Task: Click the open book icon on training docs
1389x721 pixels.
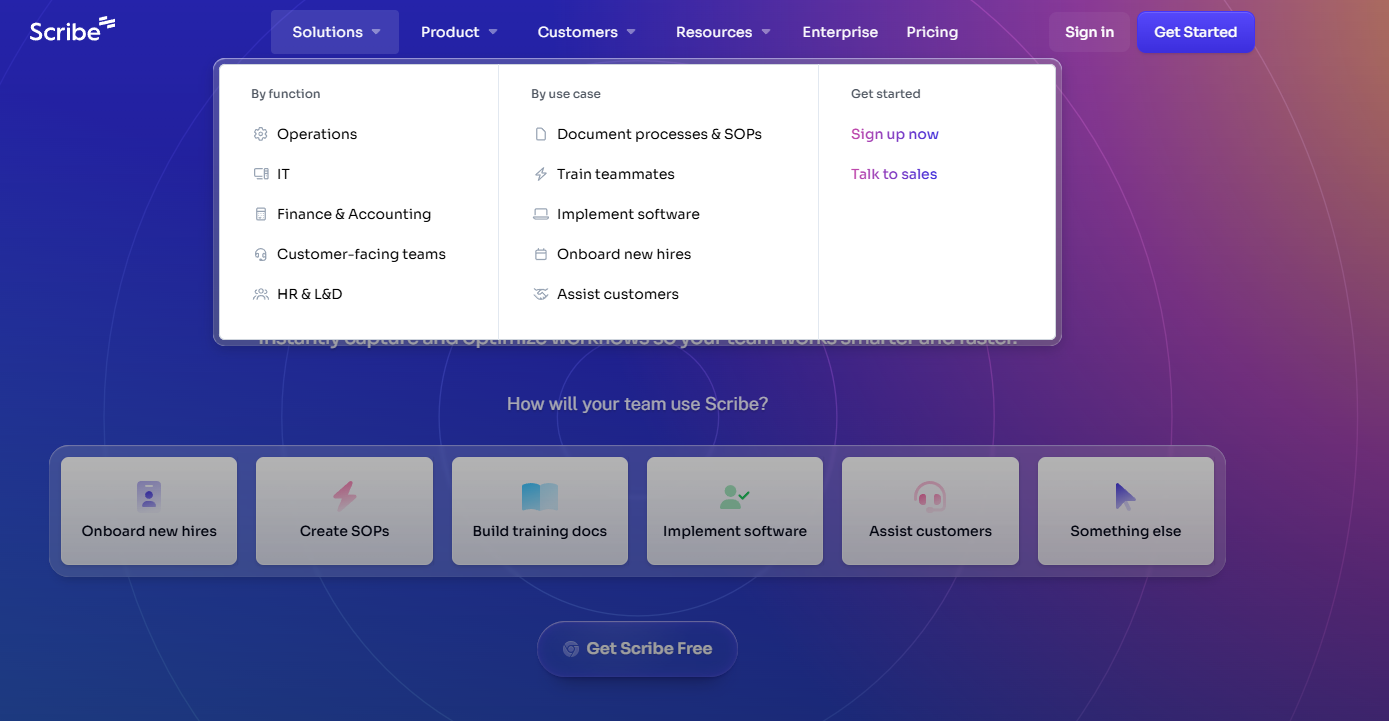Action: 540,496
